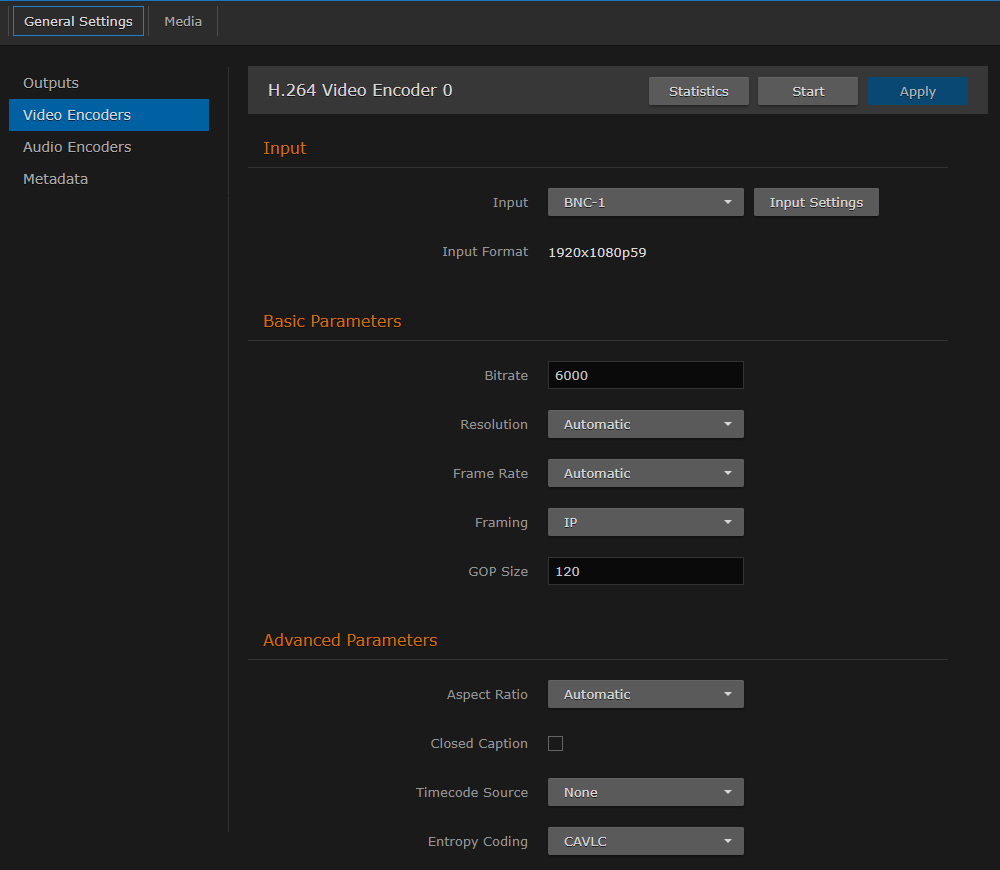Click the Bitrate input field
Viewport: 1000px width, 870px height.
coord(645,375)
